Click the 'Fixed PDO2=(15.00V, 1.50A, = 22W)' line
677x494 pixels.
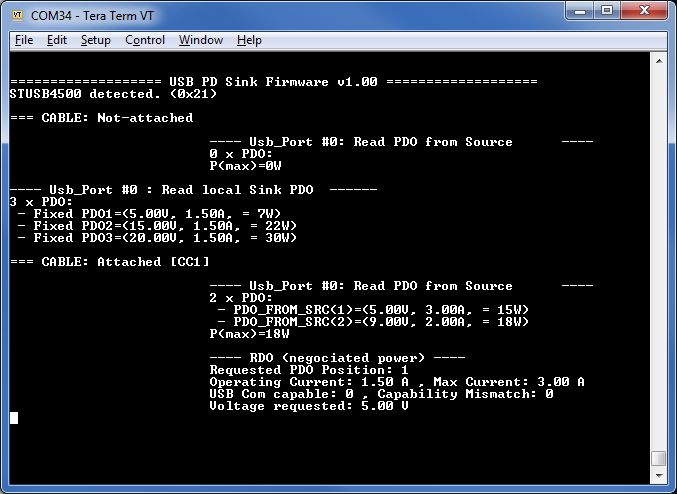point(157,226)
